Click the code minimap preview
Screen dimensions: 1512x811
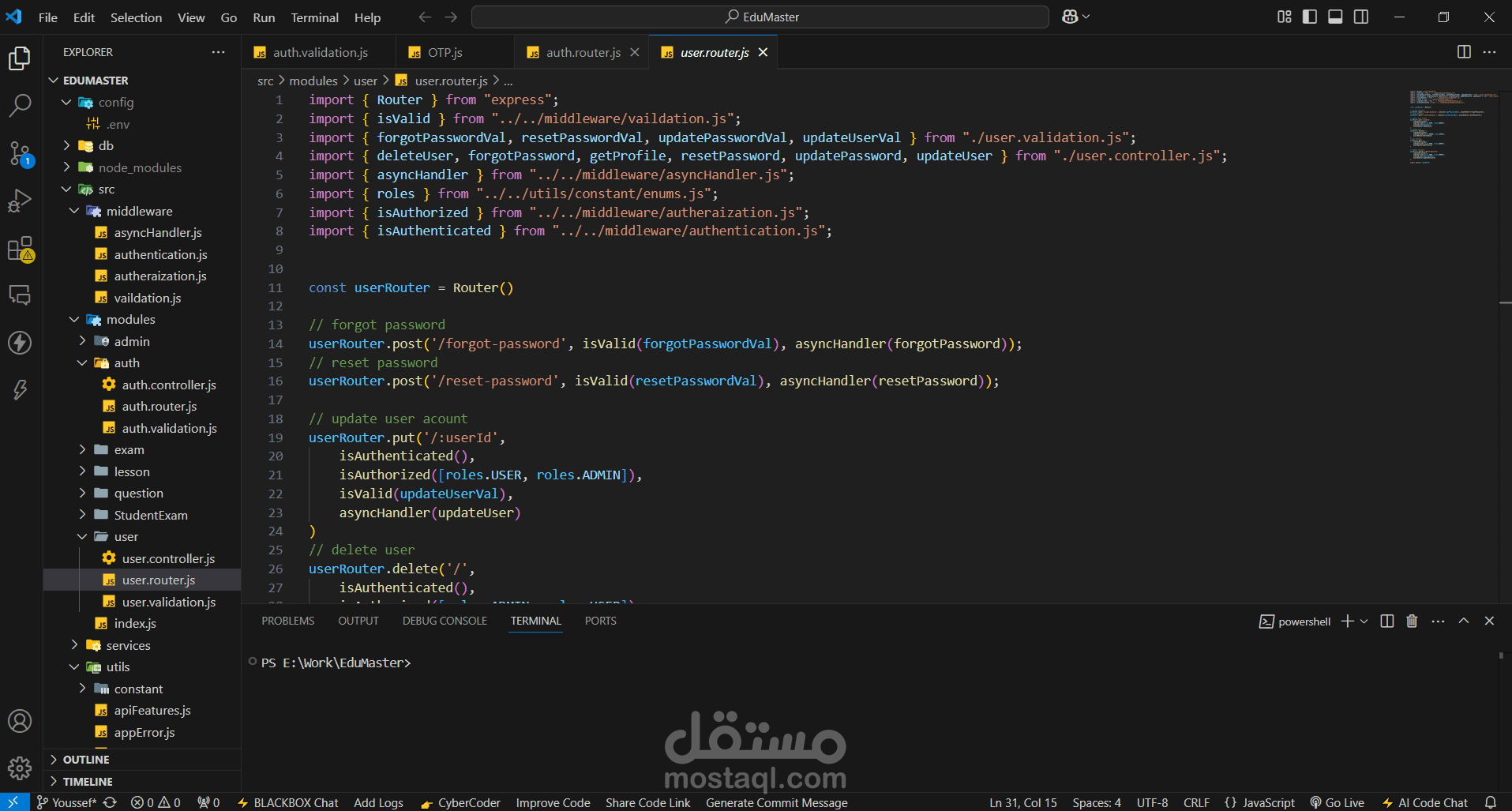[x=1453, y=126]
